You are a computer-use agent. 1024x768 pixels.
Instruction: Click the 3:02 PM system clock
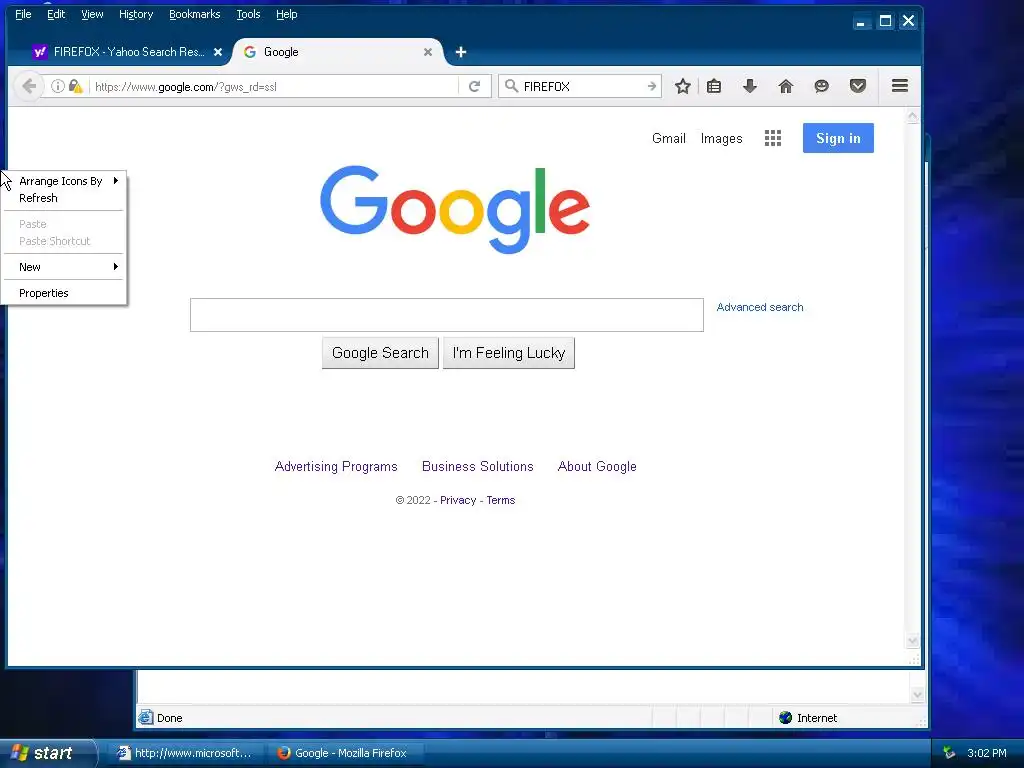(x=987, y=753)
